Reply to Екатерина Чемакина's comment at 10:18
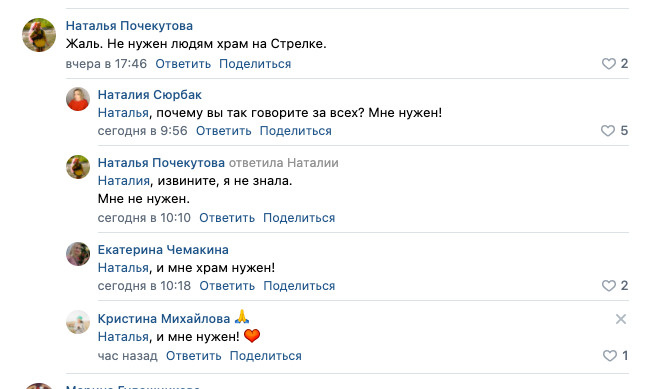Viewport: 650px width, 389px height. coord(227,286)
